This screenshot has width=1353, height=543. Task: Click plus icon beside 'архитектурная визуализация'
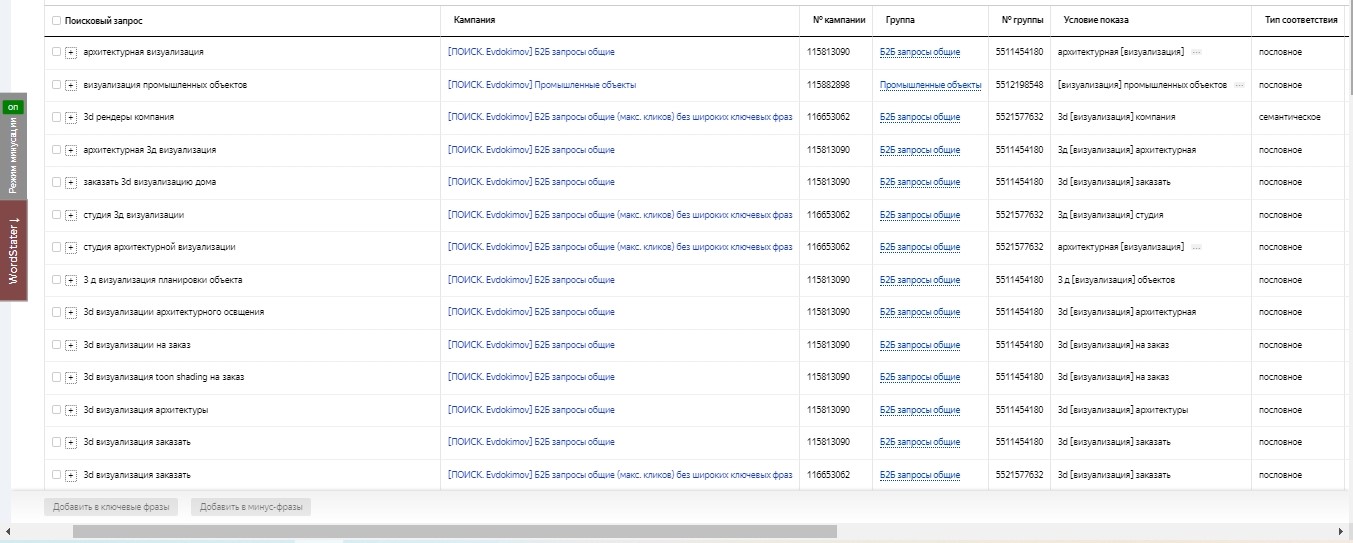(x=71, y=52)
